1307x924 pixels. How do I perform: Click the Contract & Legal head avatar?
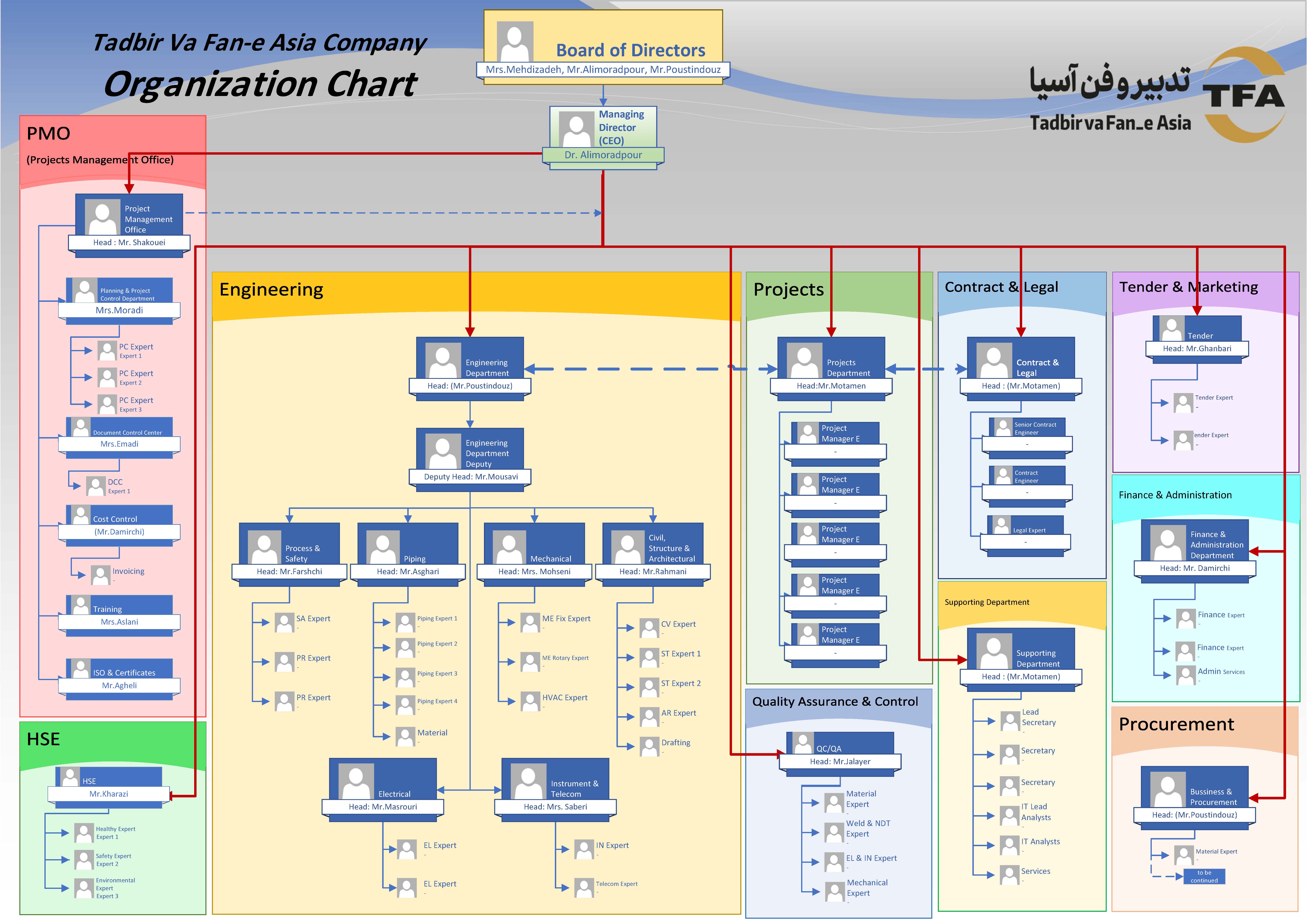(994, 360)
